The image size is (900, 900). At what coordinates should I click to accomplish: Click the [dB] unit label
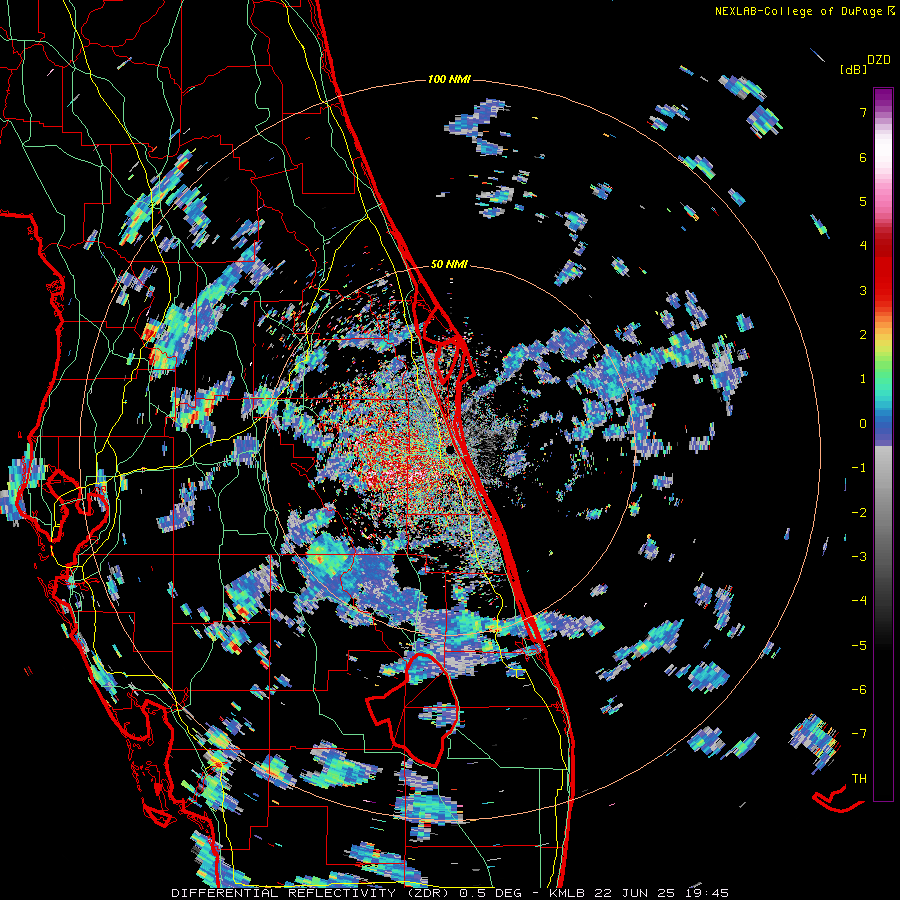coord(853,70)
